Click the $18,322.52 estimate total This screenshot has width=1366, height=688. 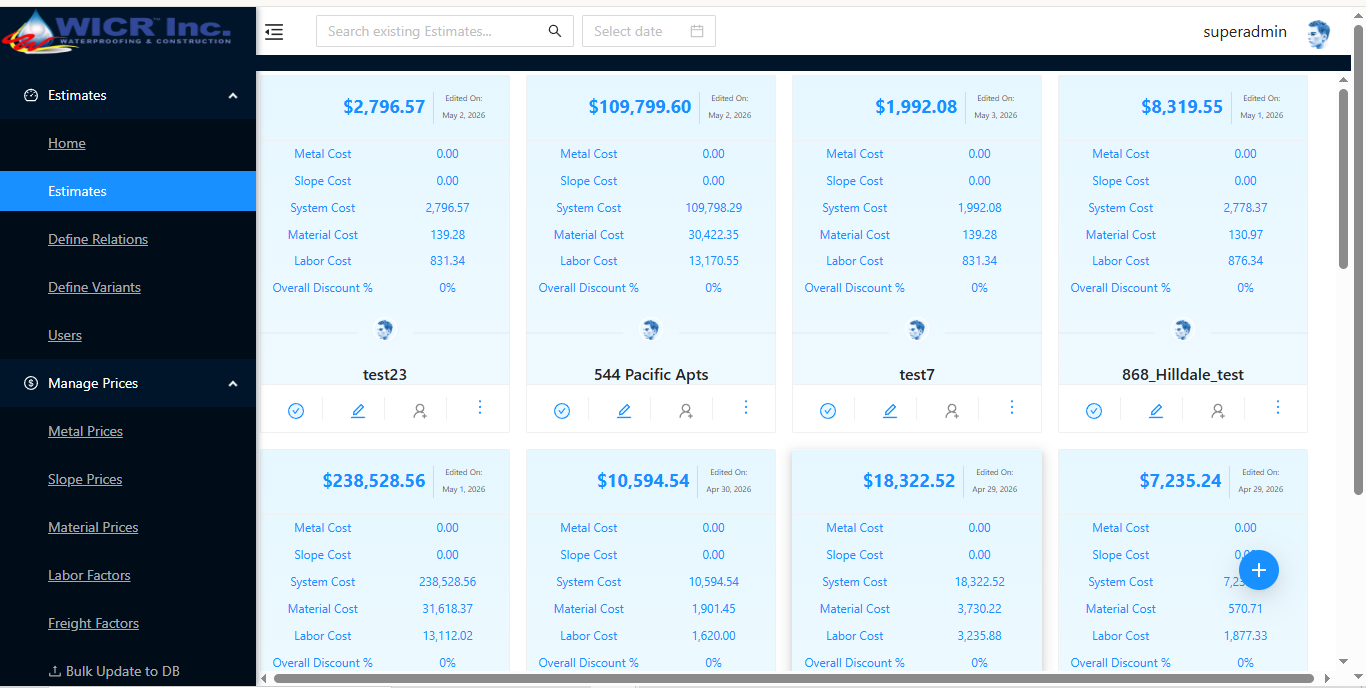(x=909, y=481)
